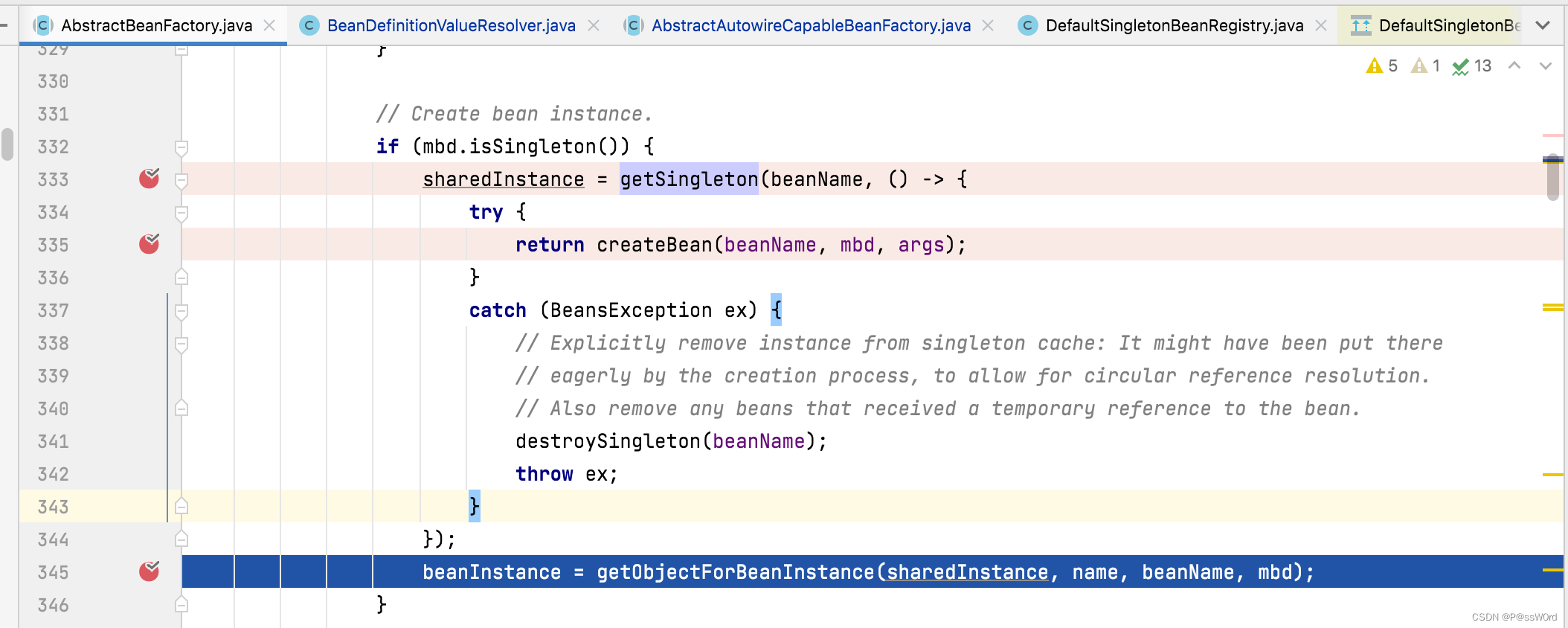
Task: Collapse try block fold on line 334
Action: [181, 213]
